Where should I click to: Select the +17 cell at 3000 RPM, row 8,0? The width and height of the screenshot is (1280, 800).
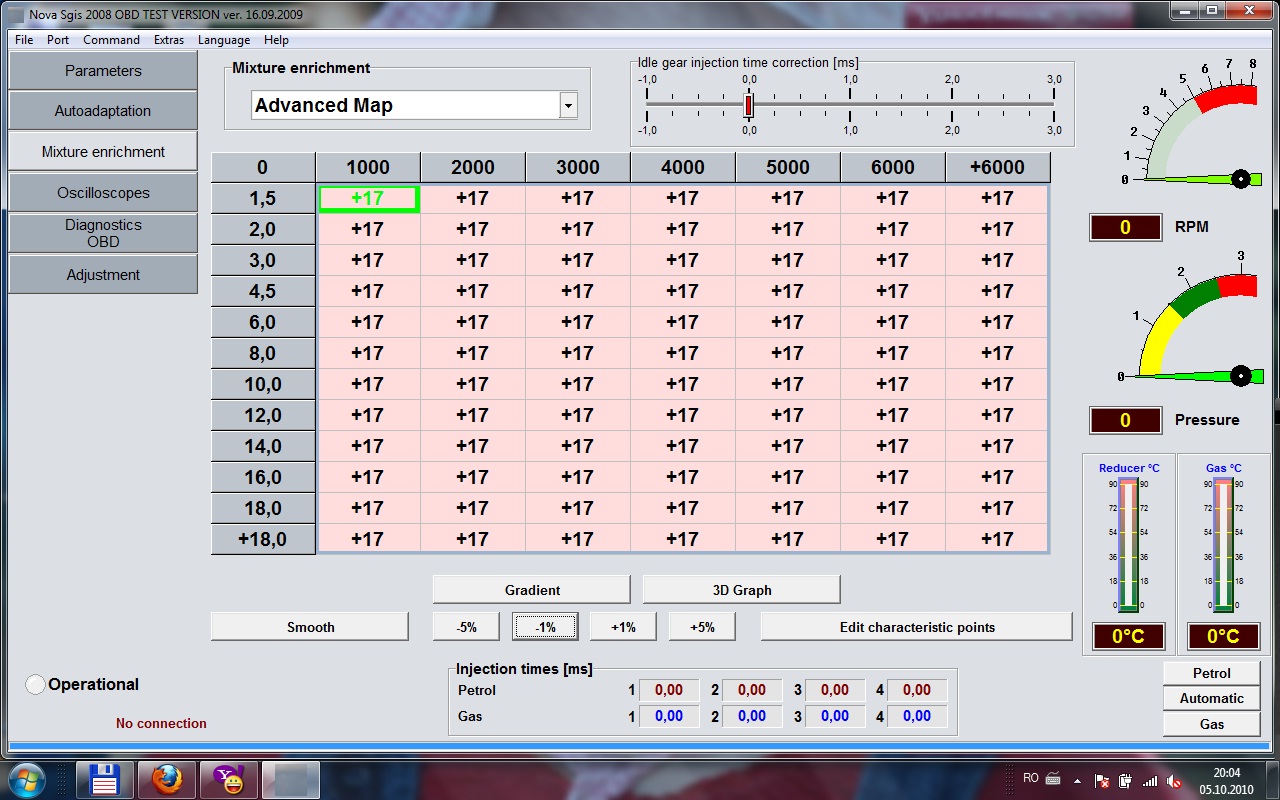coord(577,353)
